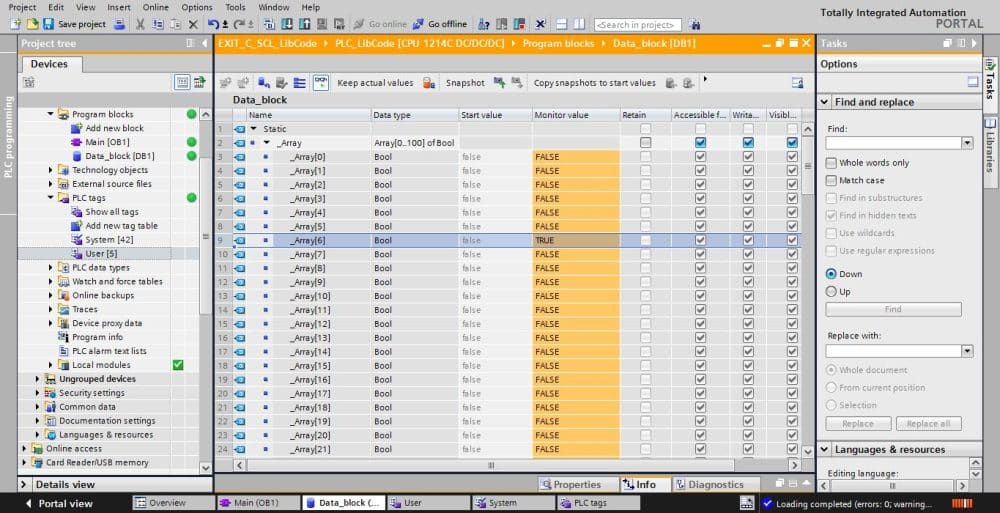The height and width of the screenshot is (513, 1000).
Task: Toggle the Retain checkbox for _Array[6]
Action: (x=645, y=241)
